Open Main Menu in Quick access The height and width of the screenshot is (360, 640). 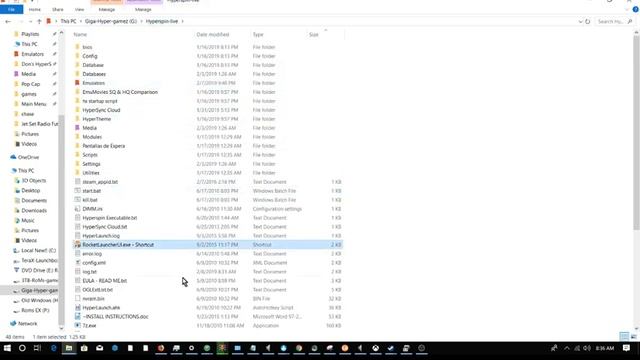click(33, 104)
